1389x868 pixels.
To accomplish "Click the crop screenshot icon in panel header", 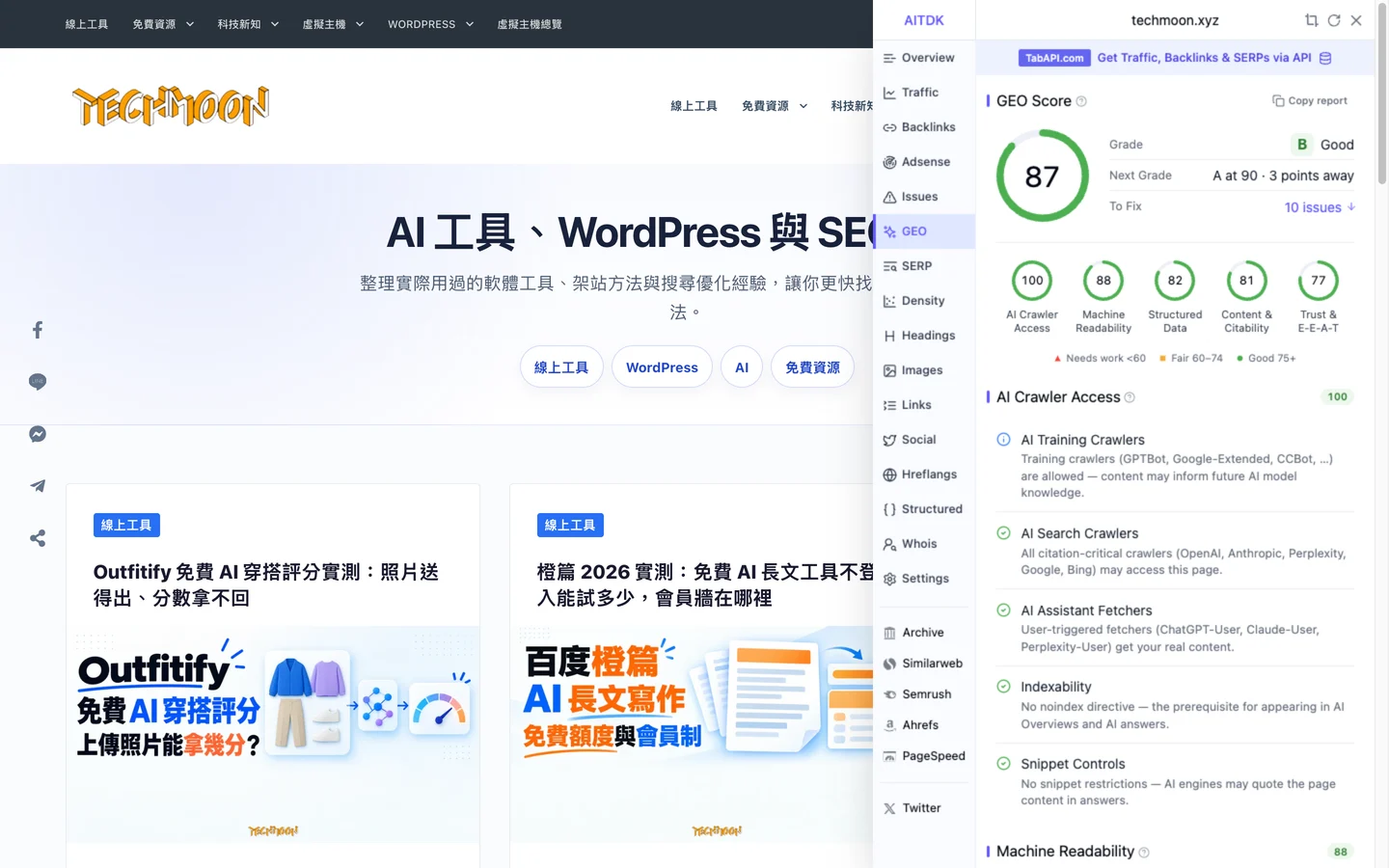I will [1311, 20].
